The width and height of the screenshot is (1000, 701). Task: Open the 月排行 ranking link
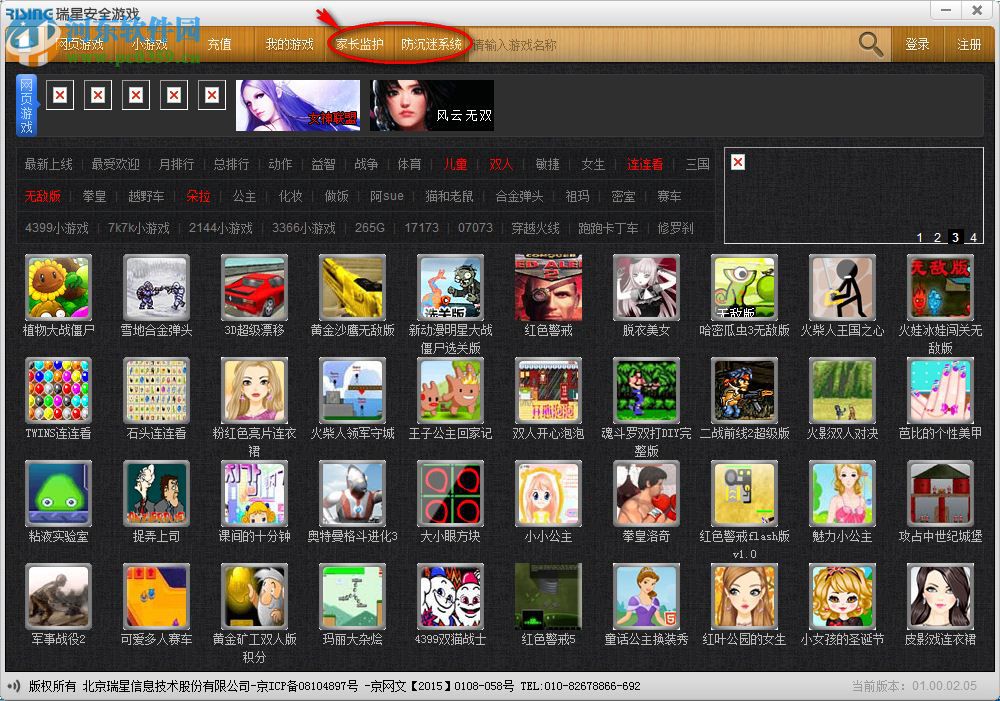(176, 164)
